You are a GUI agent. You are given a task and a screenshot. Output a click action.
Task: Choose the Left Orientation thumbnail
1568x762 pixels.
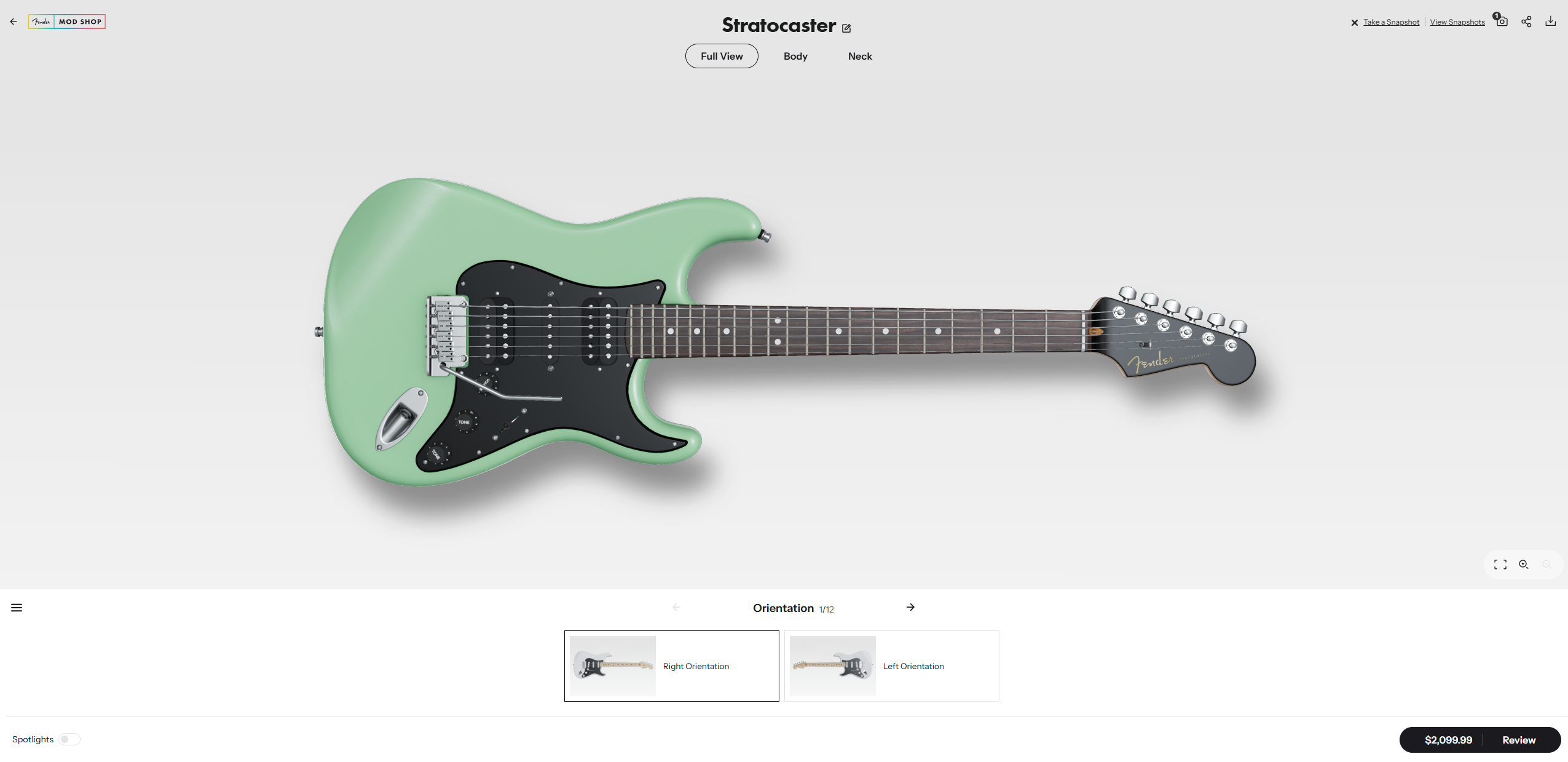pos(833,666)
